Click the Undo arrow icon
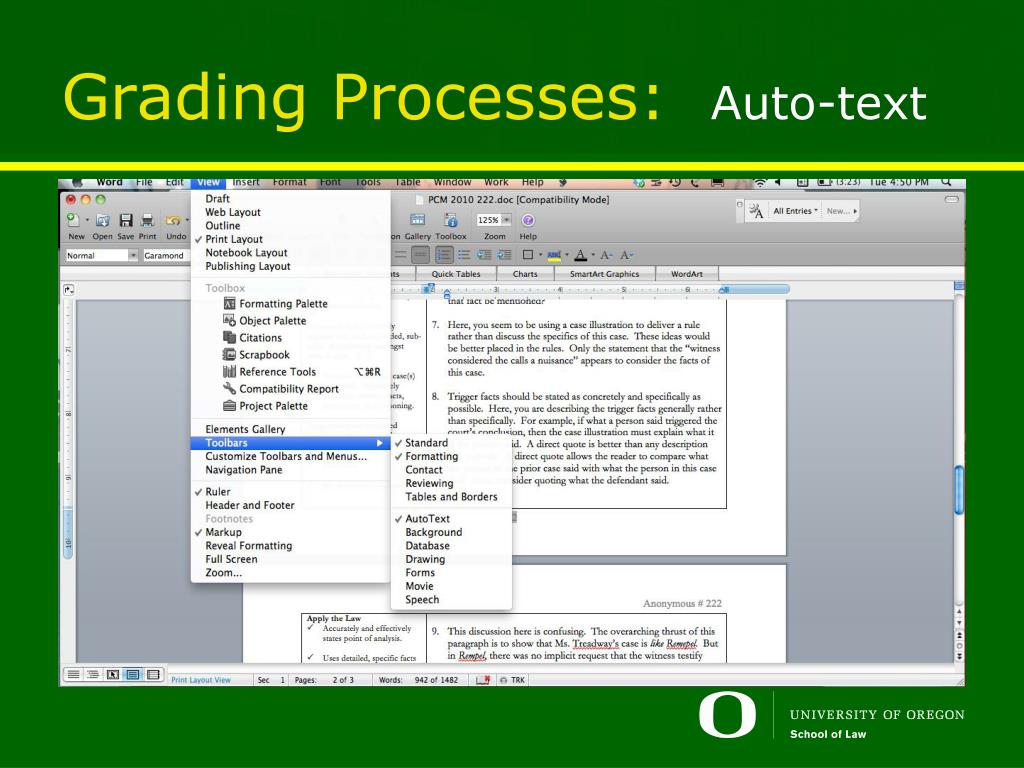 tap(173, 221)
